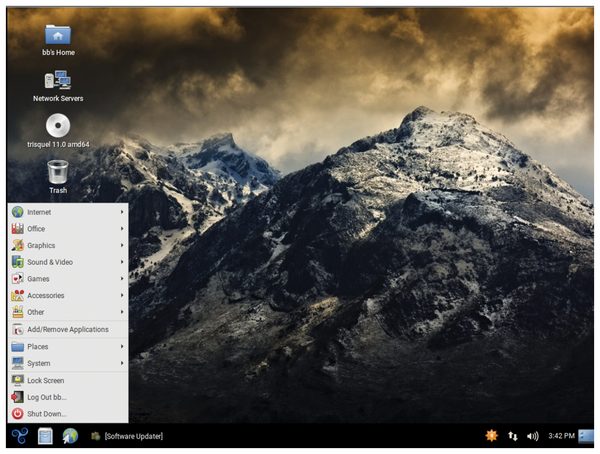Choose Add/Remove Applications menu entry

(68, 329)
